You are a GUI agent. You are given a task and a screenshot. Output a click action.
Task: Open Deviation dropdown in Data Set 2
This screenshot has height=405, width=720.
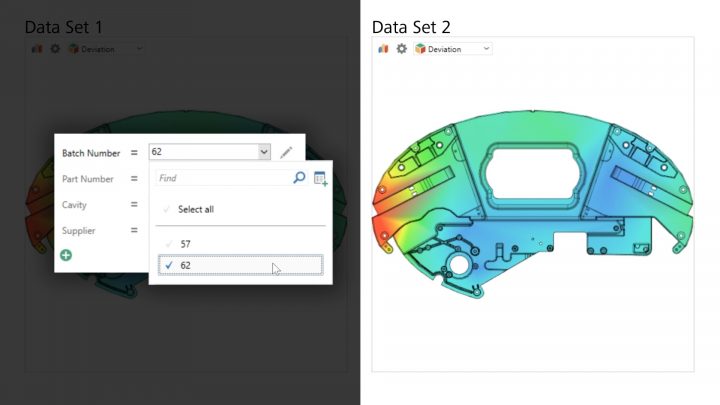pyautogui.click(x=486, y=48)
